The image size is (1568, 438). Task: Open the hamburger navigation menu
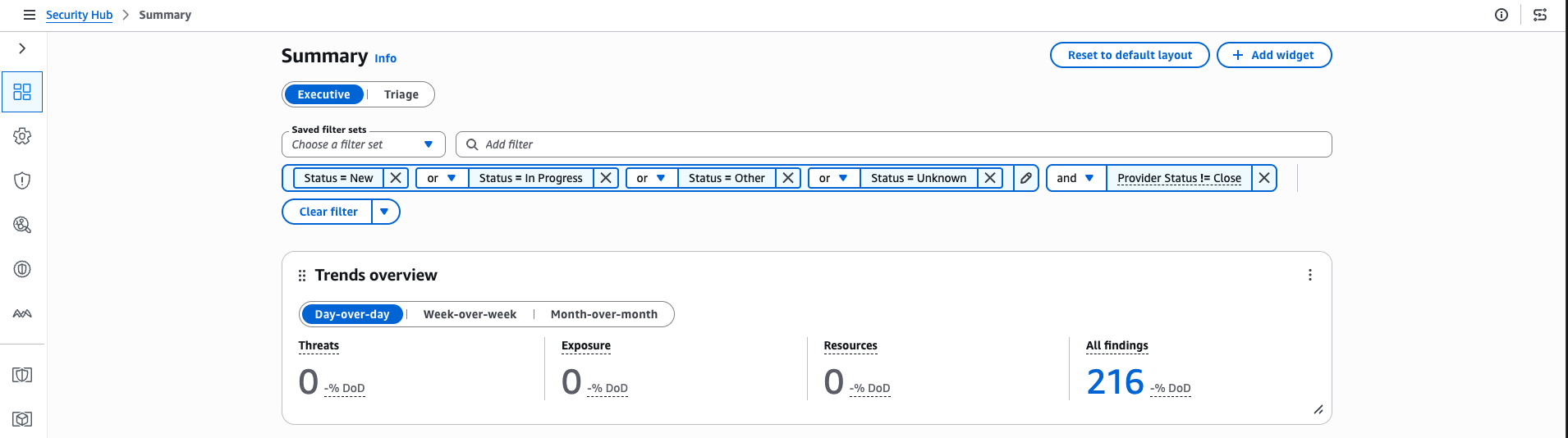(x=30, y=15)
